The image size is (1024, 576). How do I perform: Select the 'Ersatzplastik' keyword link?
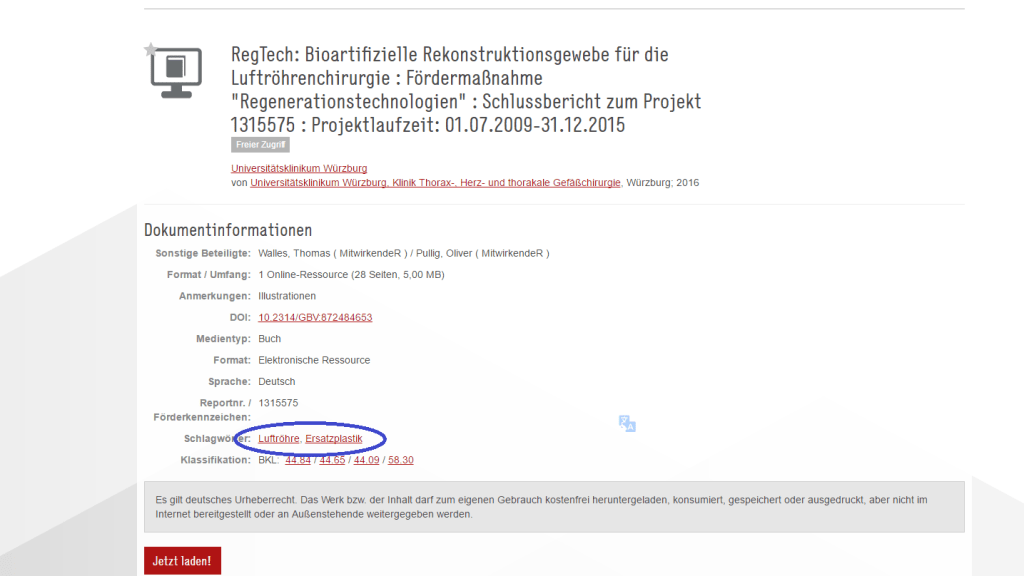333,439
